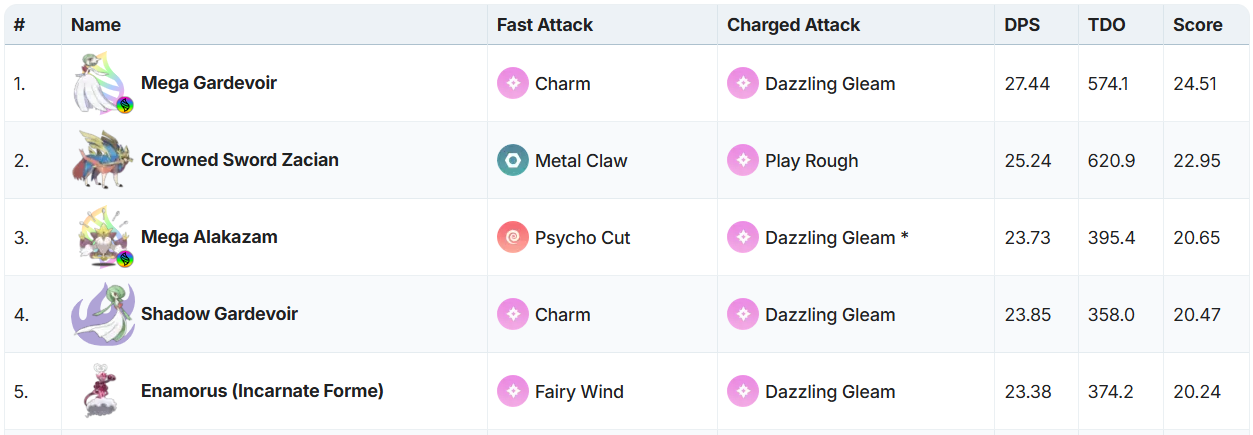Screen dimensions: 1253x435
Task: Sort the table by the DPS column header
Action: point(1022,25)
